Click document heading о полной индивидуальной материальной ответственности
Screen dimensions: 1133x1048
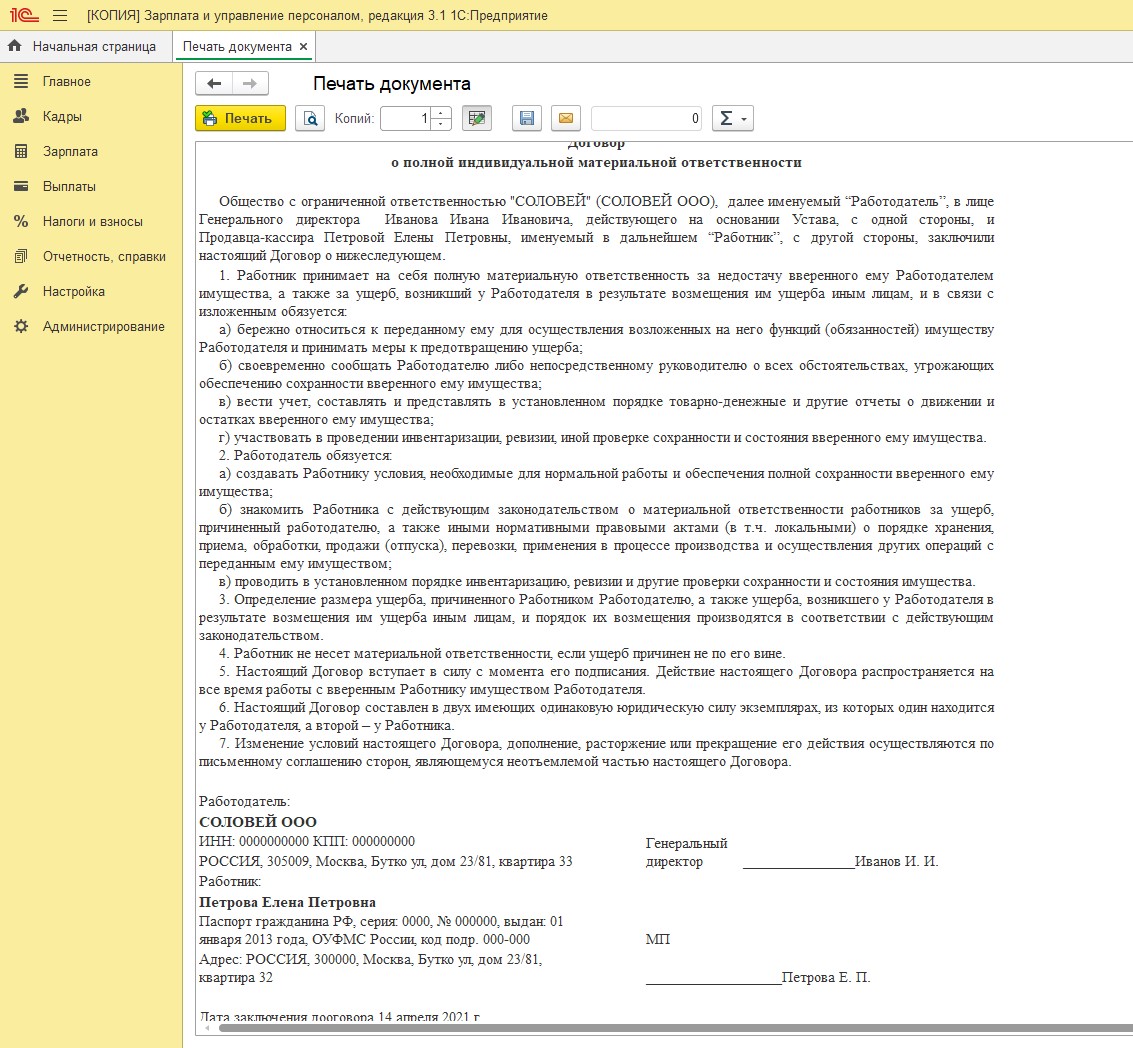click(x=596, y=163)
